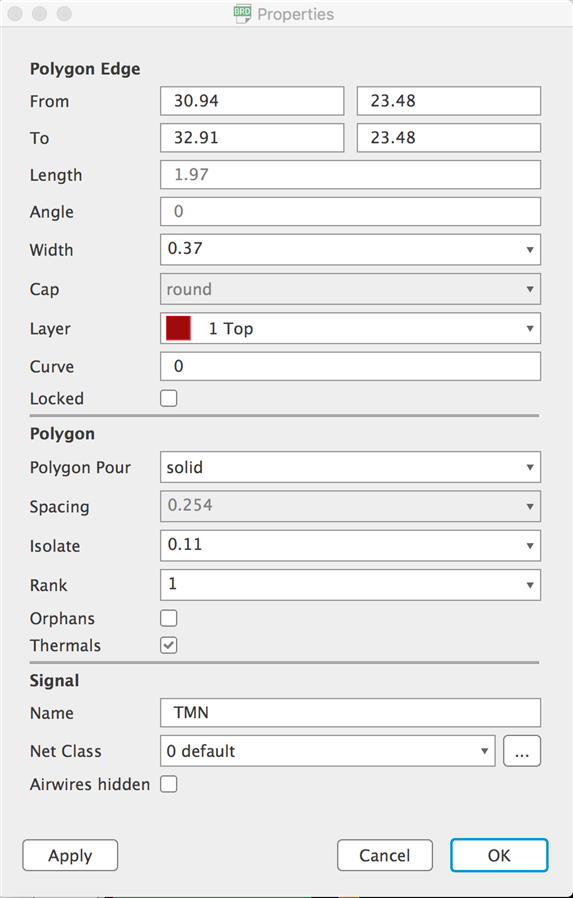Confirm with the OK button

499,855
